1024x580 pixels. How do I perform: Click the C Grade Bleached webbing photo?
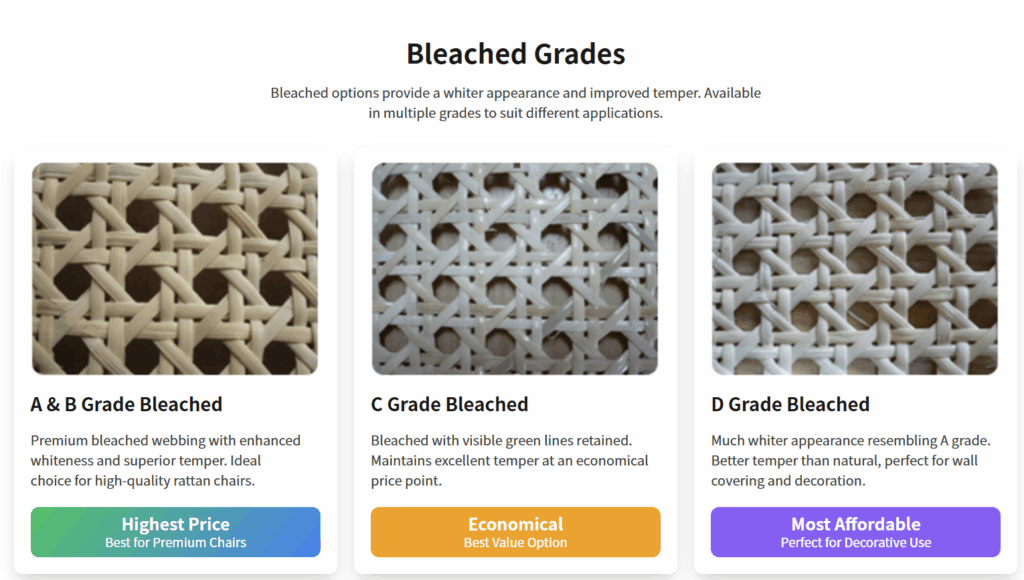point(515,268)
